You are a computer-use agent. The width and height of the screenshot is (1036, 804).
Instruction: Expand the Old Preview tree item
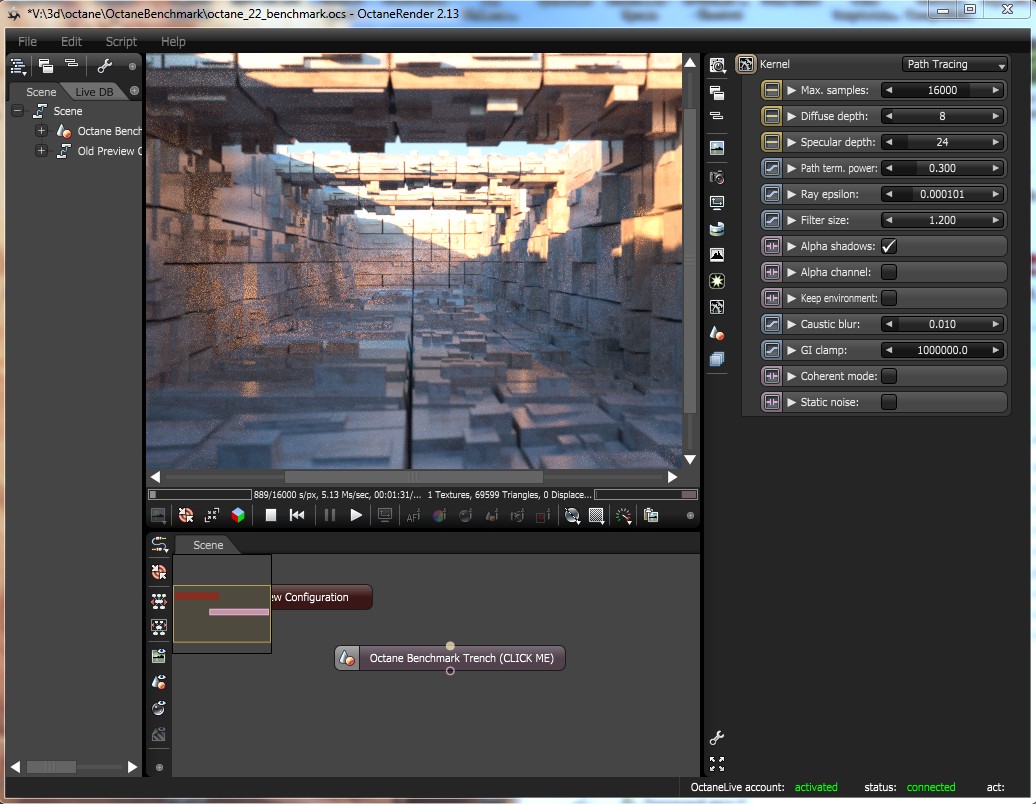41,151
